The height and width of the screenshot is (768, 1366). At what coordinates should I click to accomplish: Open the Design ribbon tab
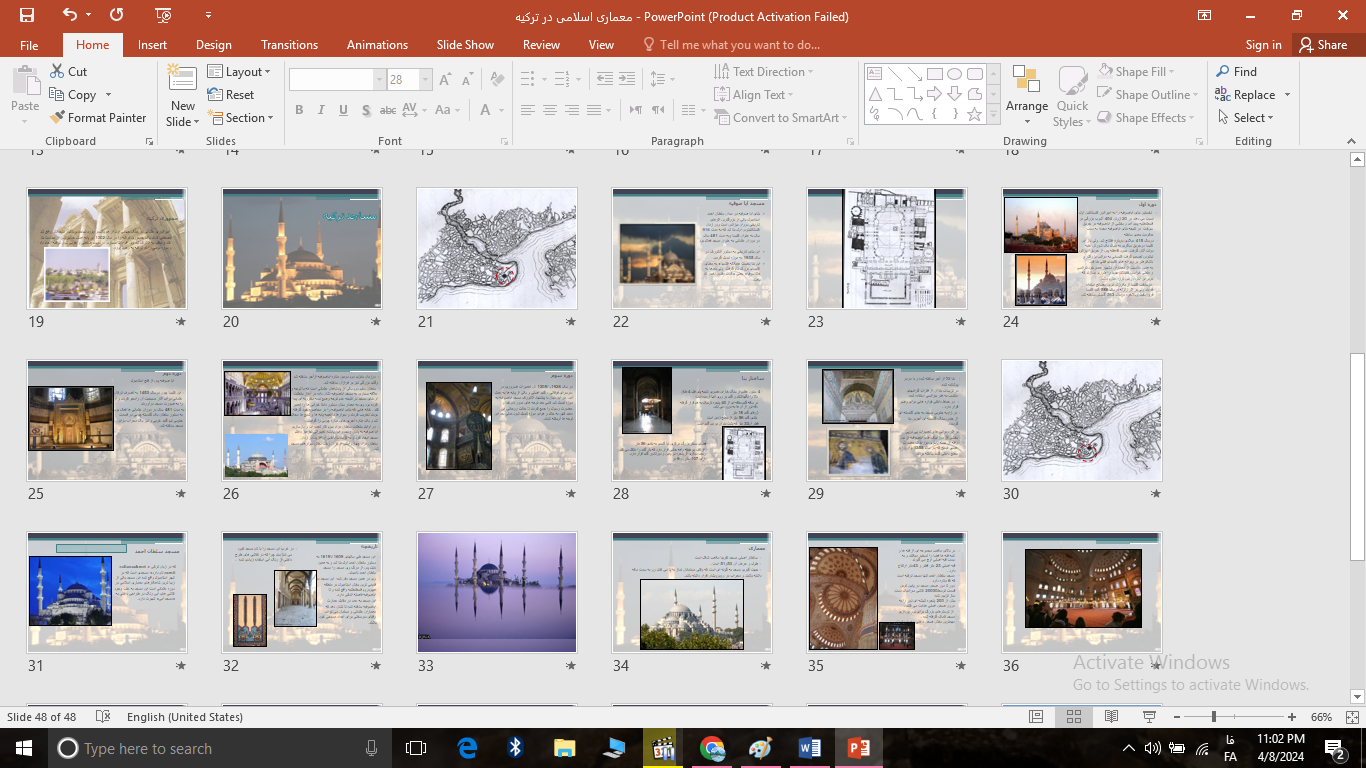213,45
